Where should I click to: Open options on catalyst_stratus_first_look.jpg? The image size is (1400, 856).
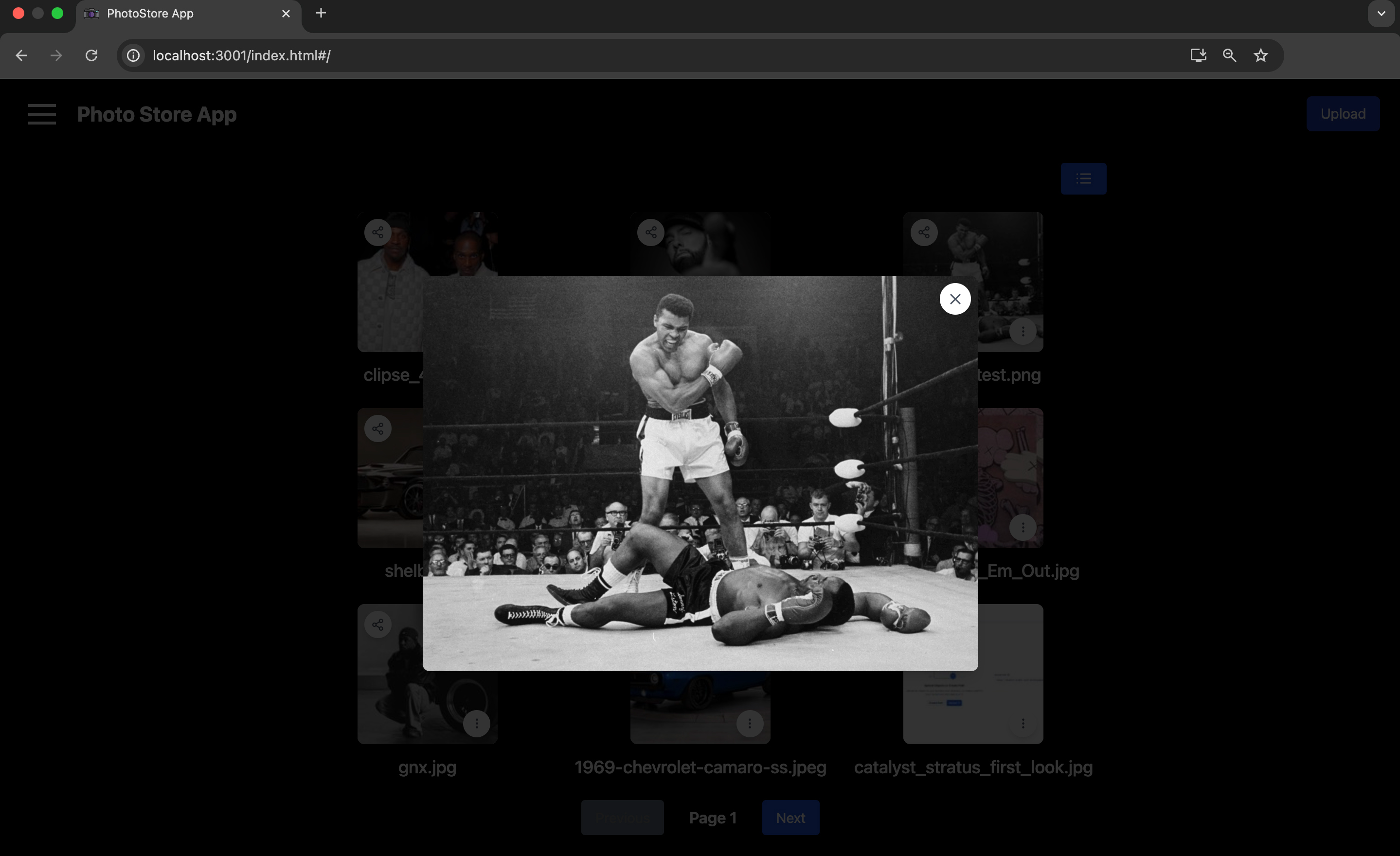[1023, 723]
